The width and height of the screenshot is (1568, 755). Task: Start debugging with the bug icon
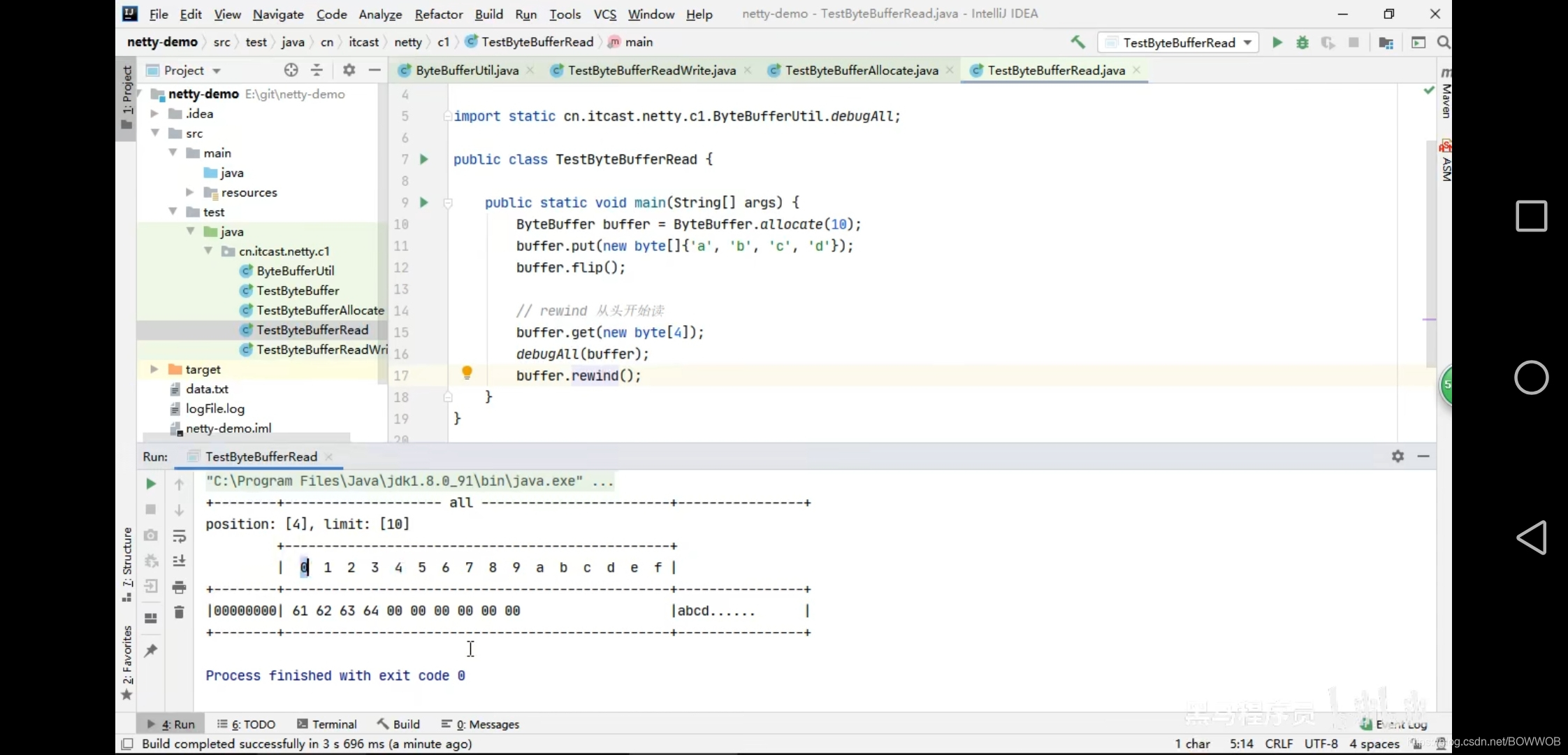click(x=1302, y=43)
